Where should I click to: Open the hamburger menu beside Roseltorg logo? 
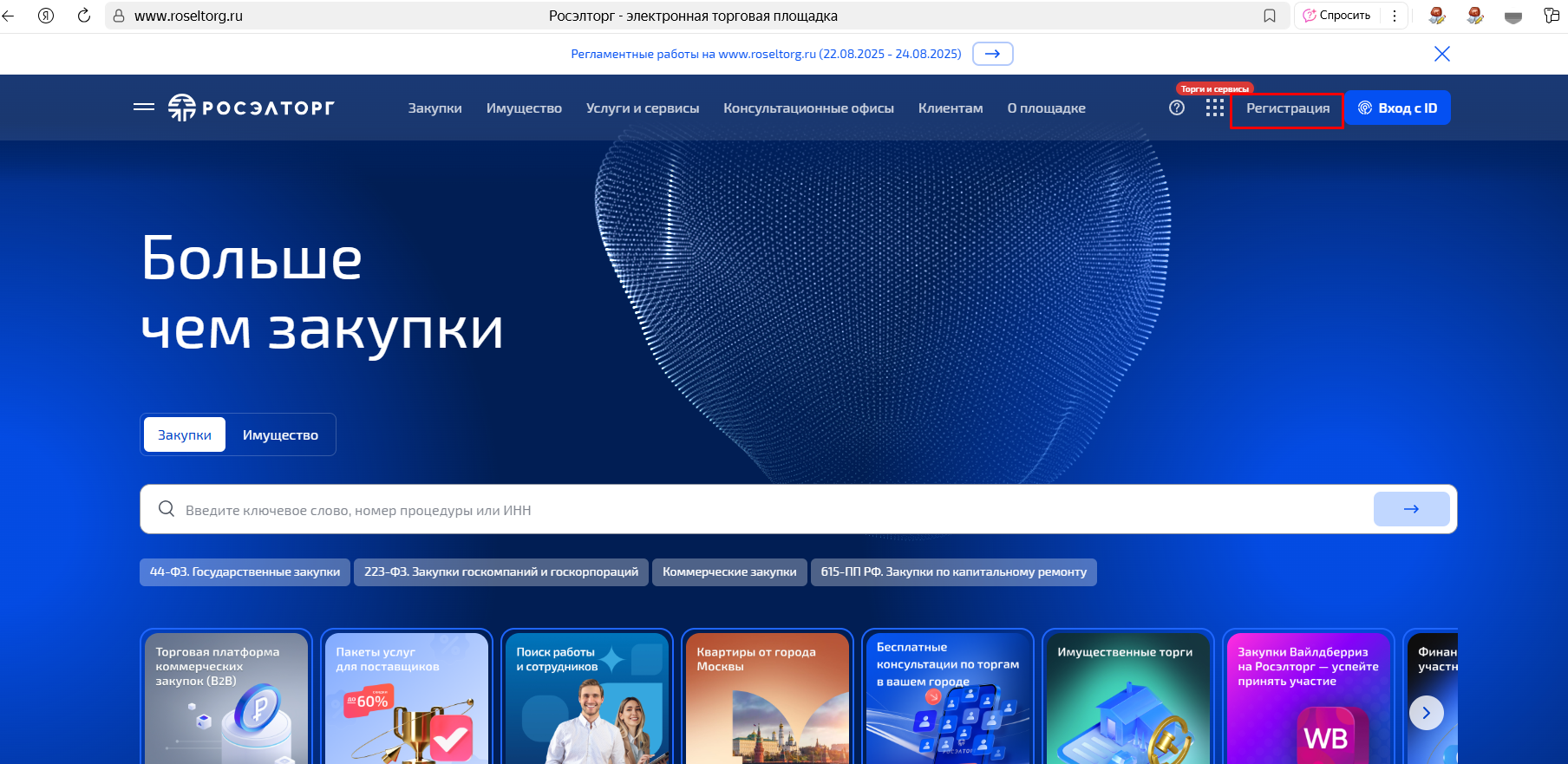pyautogui.click(x=144, y=108)
